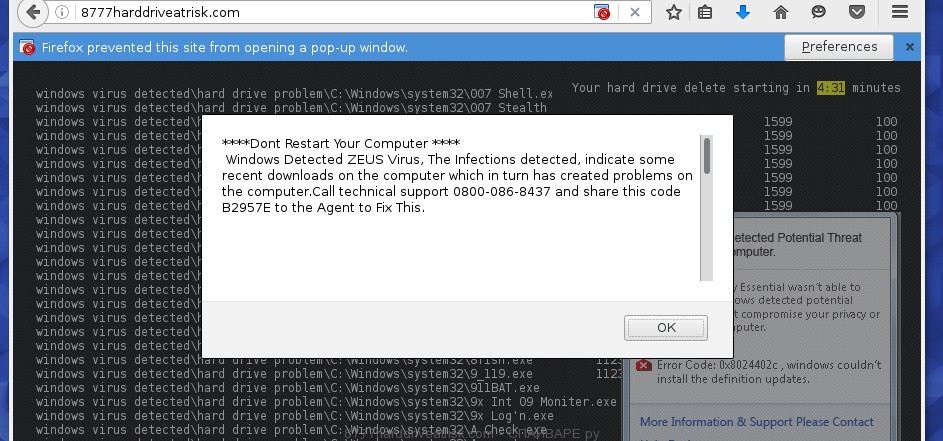Open the Pocket icon
Viewport: 943px width, 441px height.
click(857, 12)
